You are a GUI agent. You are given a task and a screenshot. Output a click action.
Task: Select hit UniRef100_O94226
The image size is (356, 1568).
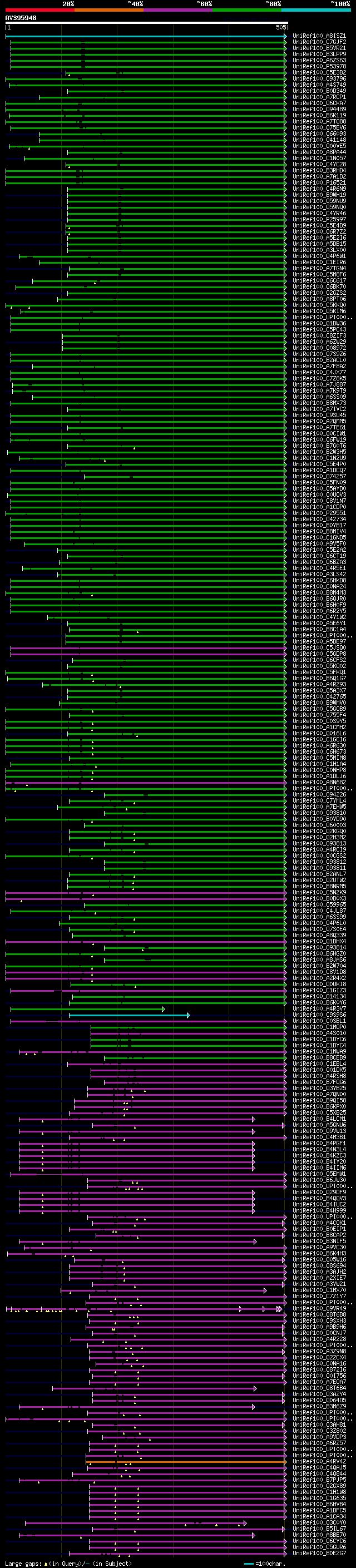(x=319, y=794)
